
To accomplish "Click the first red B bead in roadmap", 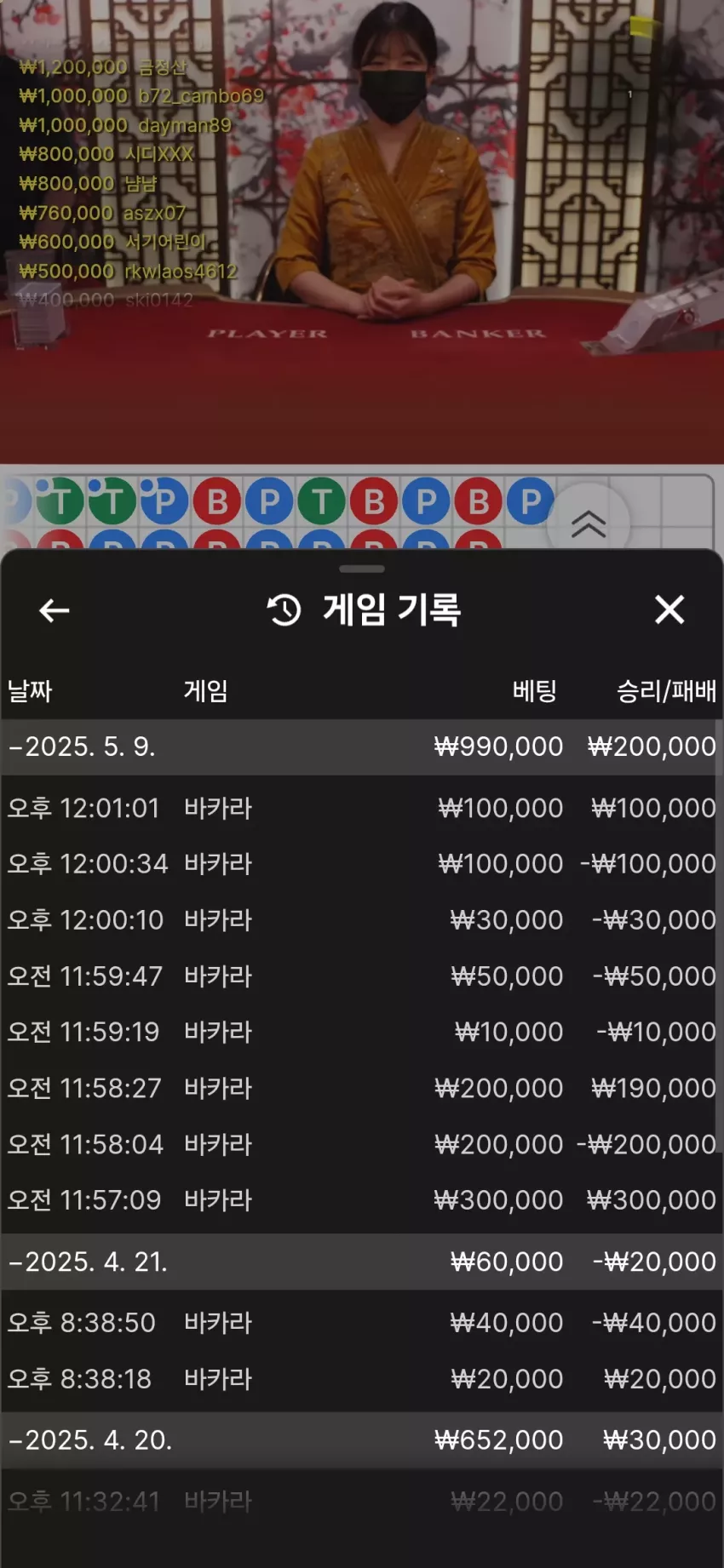I will pos(217,501).
